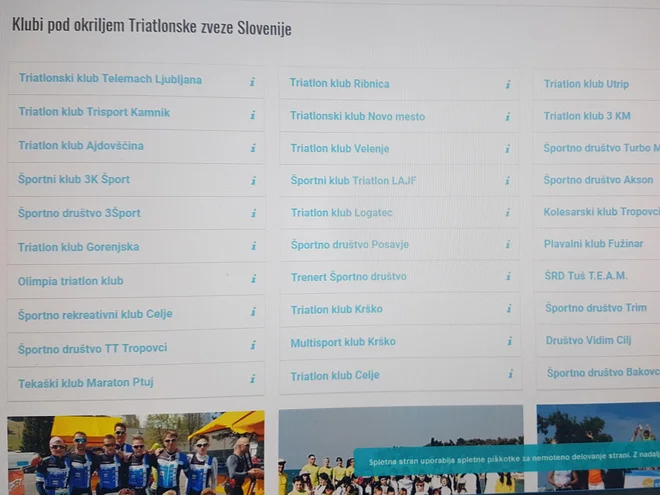Show info for Športno društvo 3Šport

tap(254, 213)
